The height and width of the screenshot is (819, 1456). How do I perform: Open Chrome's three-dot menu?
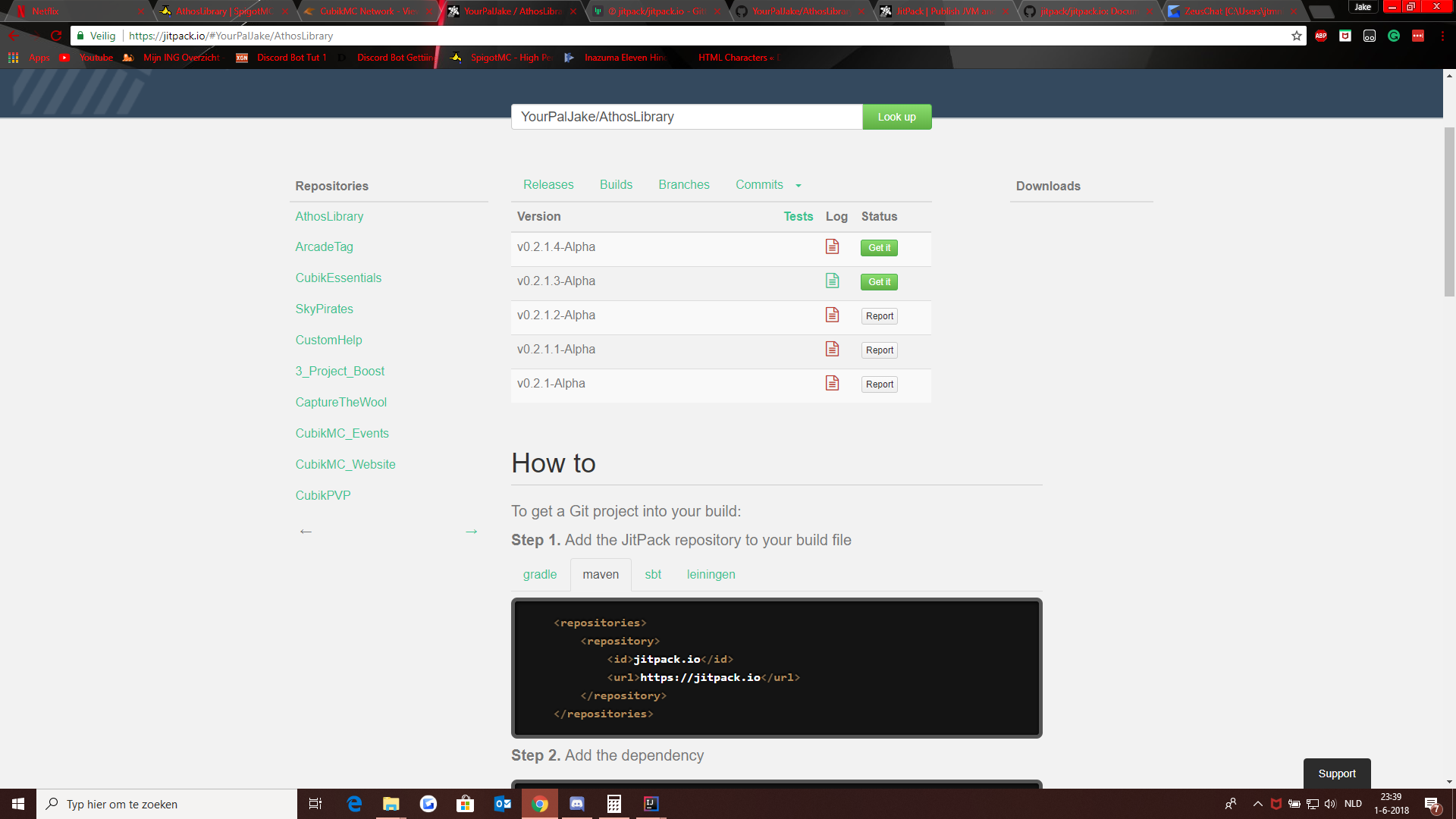(1442, 36)
